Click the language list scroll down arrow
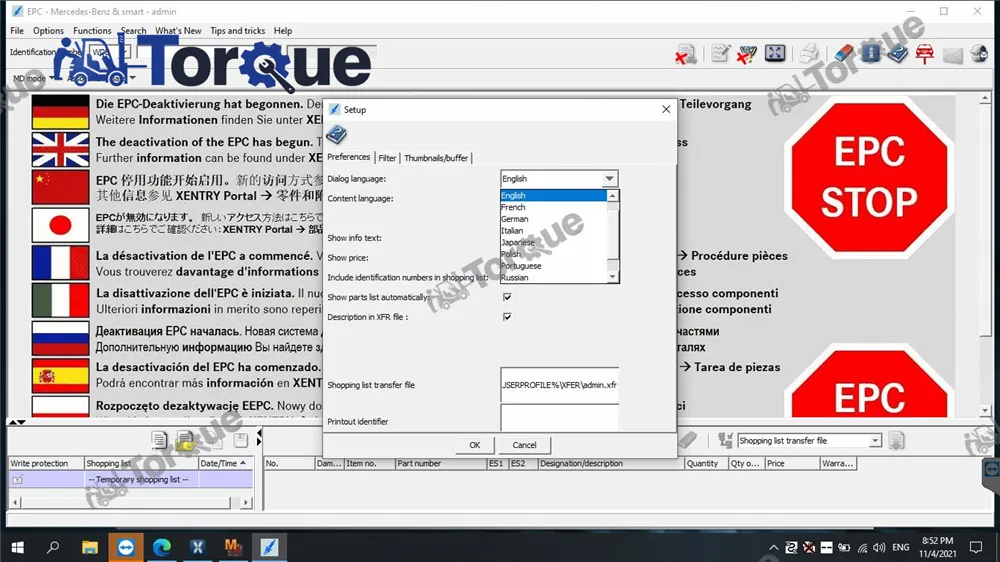Viewport: 1000px width, 562px height. (x=612, y=277)
